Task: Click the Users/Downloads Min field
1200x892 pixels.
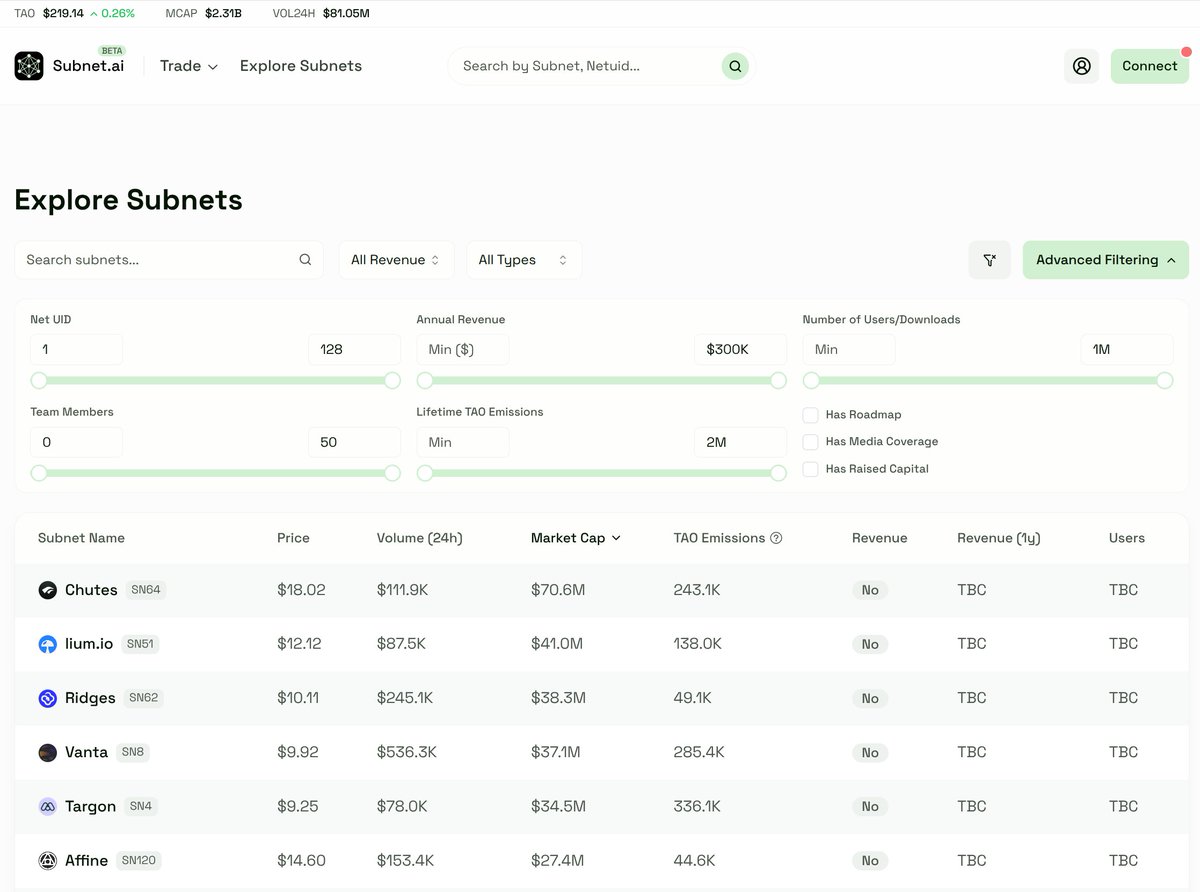Action: [849, 349]
